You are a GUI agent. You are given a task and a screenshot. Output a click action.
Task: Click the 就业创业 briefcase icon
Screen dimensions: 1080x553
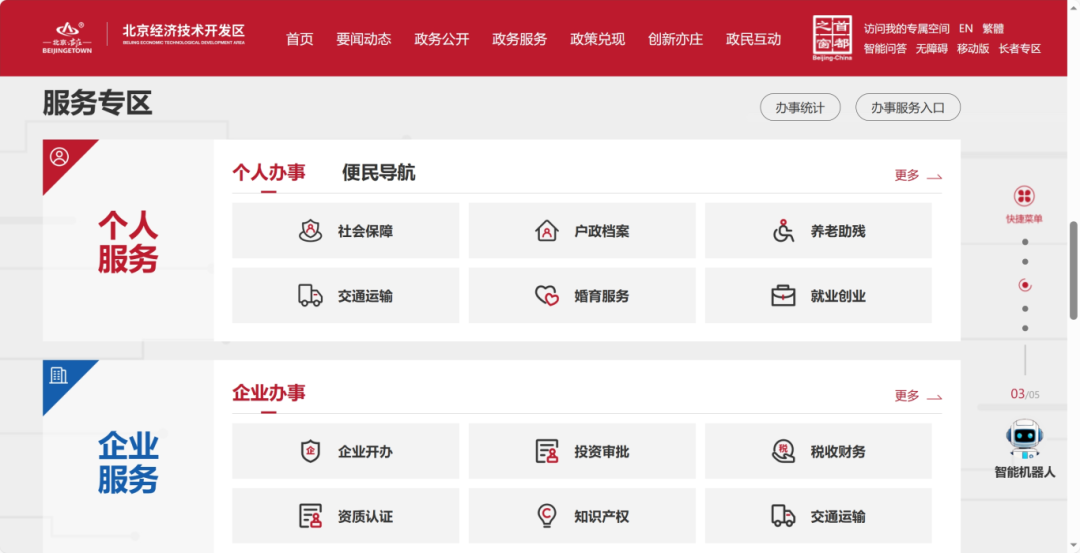coord(783,296)
